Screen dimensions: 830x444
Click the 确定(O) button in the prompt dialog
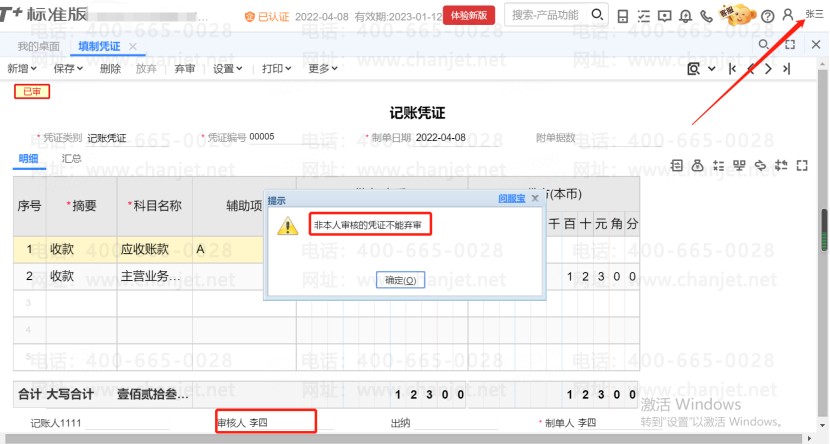tap(400, 280)
